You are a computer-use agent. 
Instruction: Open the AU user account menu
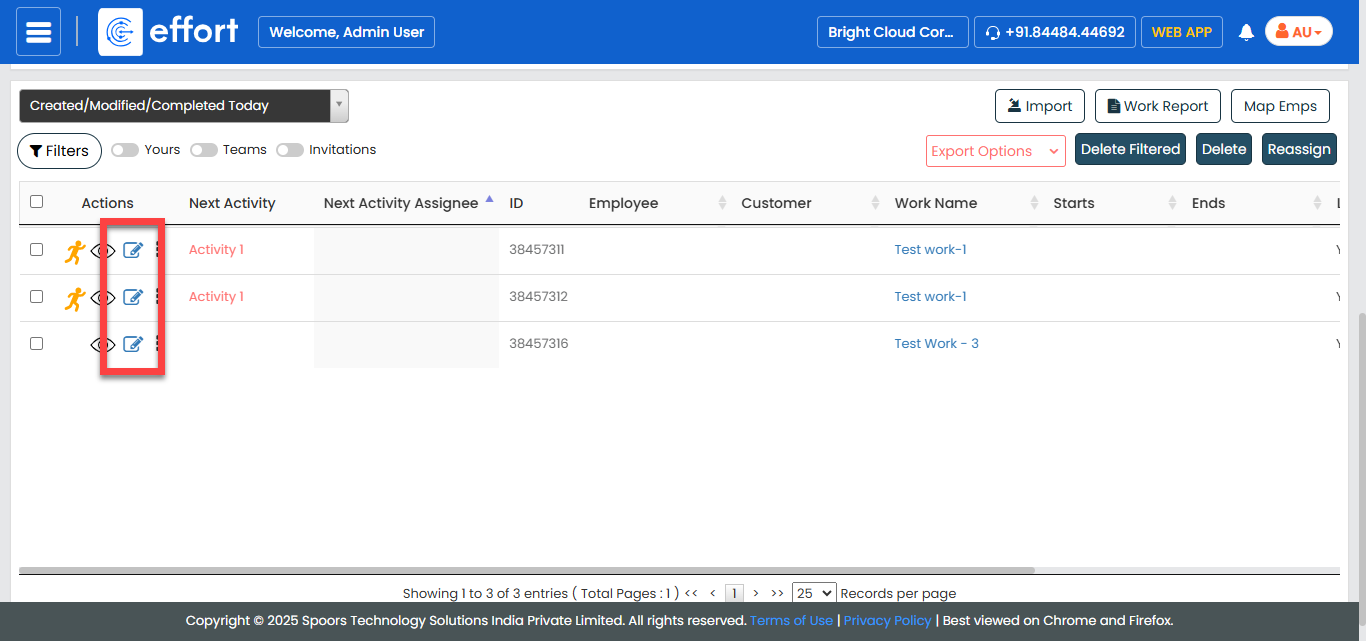tap(1298, 32)
